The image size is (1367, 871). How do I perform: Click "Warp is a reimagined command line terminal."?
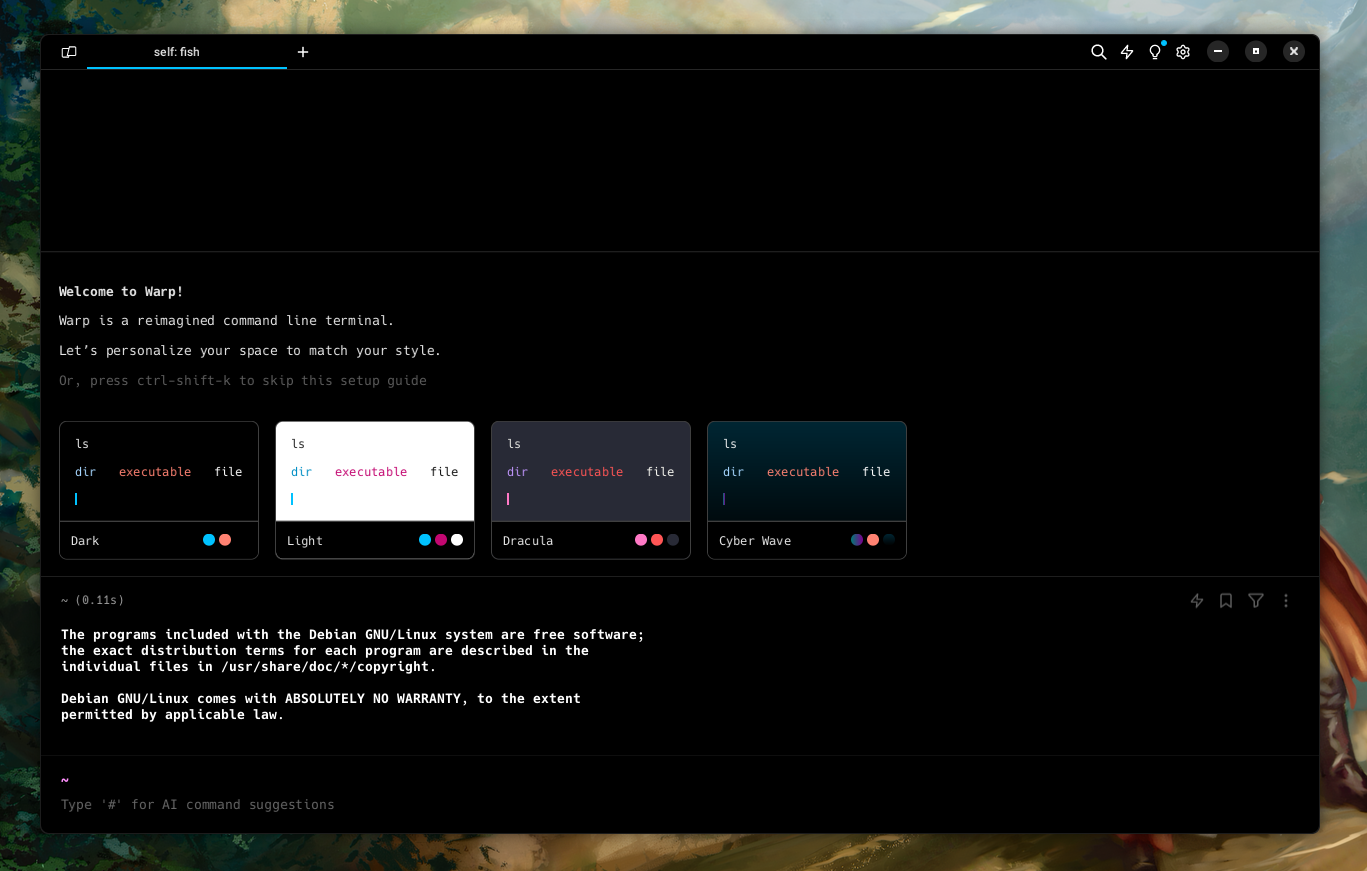click(227, 321)
